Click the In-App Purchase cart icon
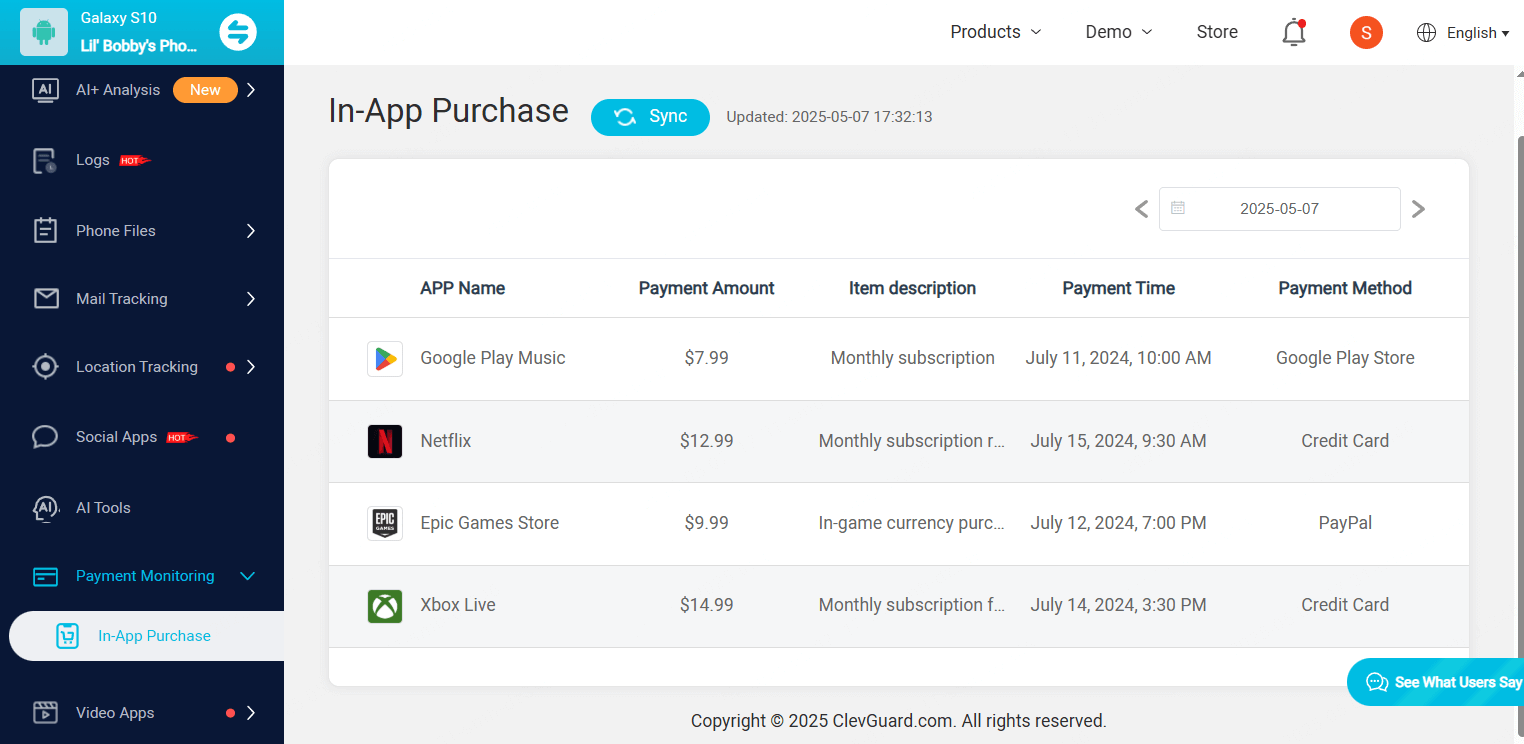The height and width of the screenshot is (744, 1524). tap(67, 636)
